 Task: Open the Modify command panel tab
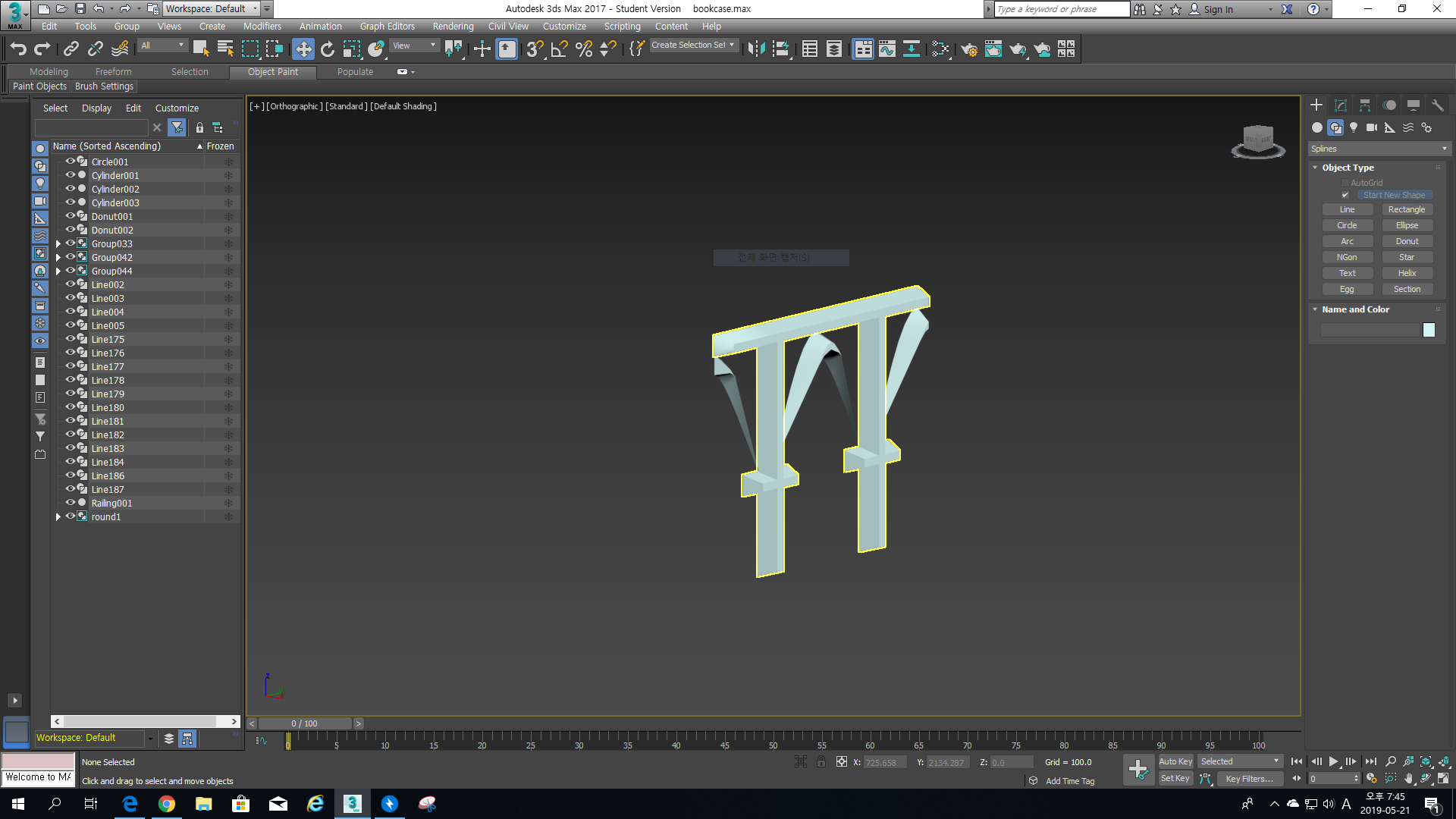(x=1341, y=105)
